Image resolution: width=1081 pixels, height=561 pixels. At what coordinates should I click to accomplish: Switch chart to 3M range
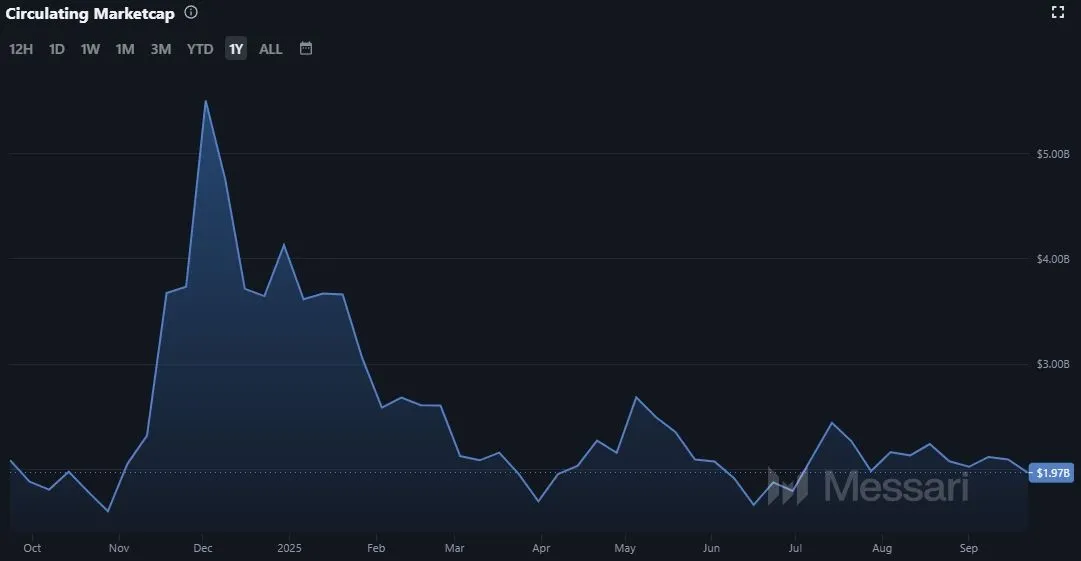coord(161,49)
